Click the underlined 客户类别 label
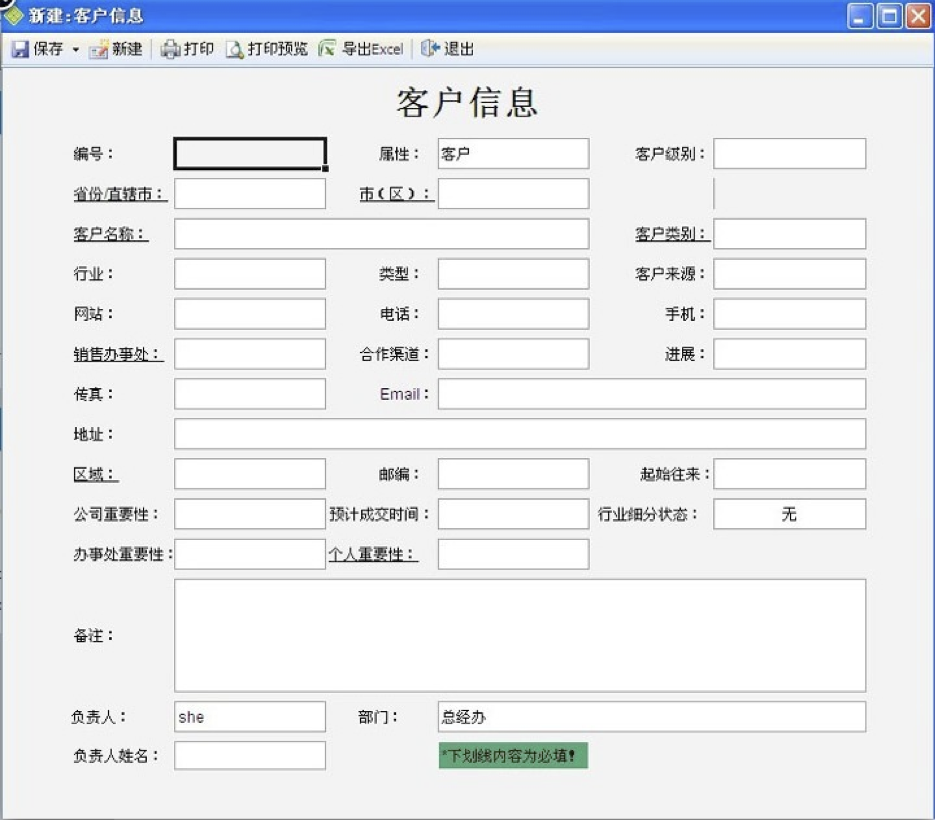The width and height of the screenshot is (935, 820). pos(673,234)
